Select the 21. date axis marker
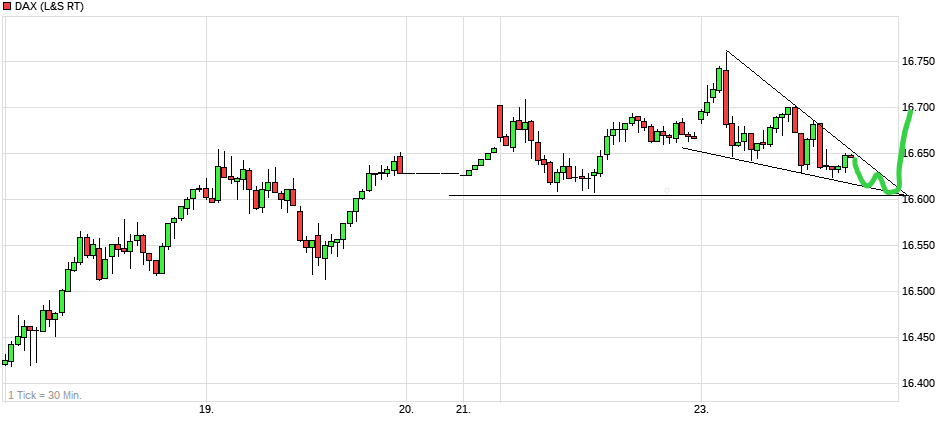The image size is (940, 435). coord(463,410)
